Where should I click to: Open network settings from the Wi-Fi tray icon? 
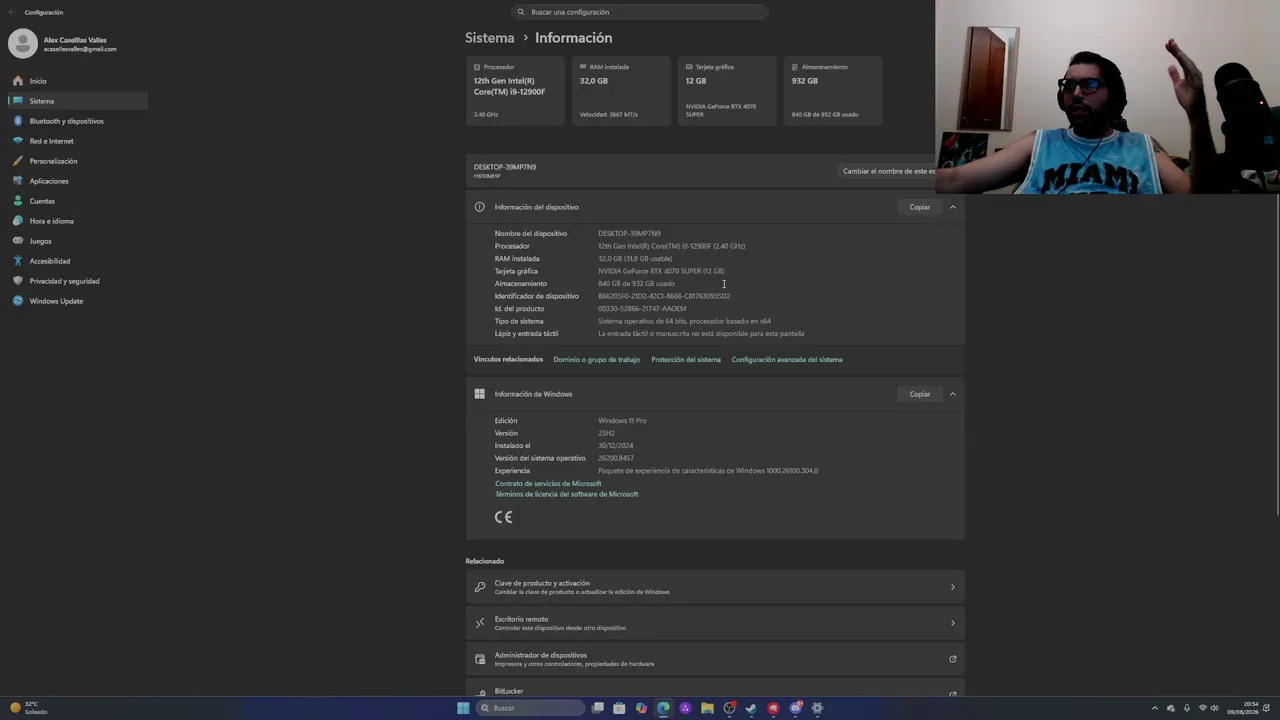[1202, 708]
